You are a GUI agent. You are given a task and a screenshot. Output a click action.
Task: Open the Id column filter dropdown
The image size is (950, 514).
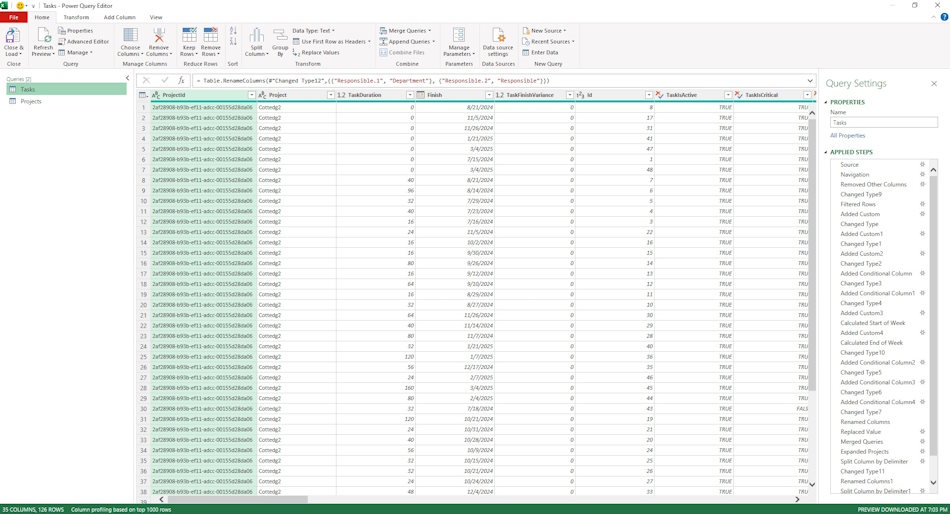(649, 95)
